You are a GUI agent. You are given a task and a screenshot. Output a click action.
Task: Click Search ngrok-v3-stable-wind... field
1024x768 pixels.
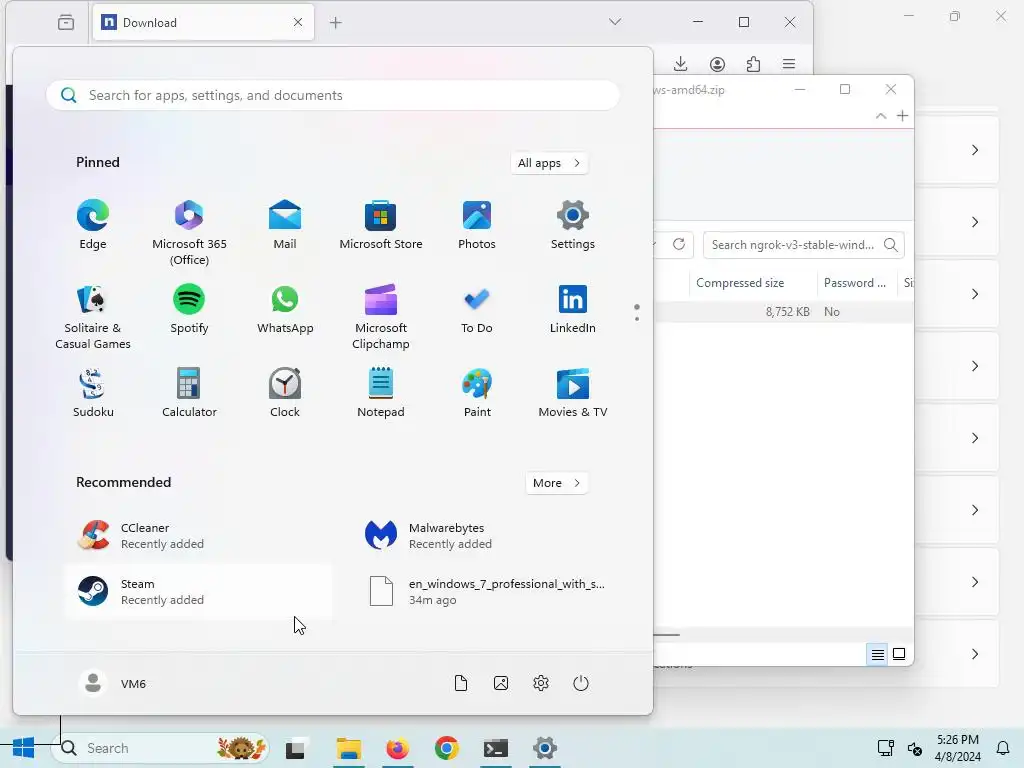[x=804, y=245]
